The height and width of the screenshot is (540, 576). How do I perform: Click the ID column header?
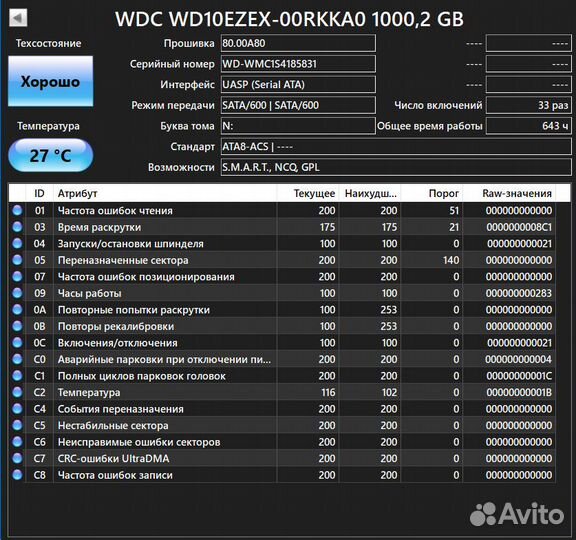(40, 193)
